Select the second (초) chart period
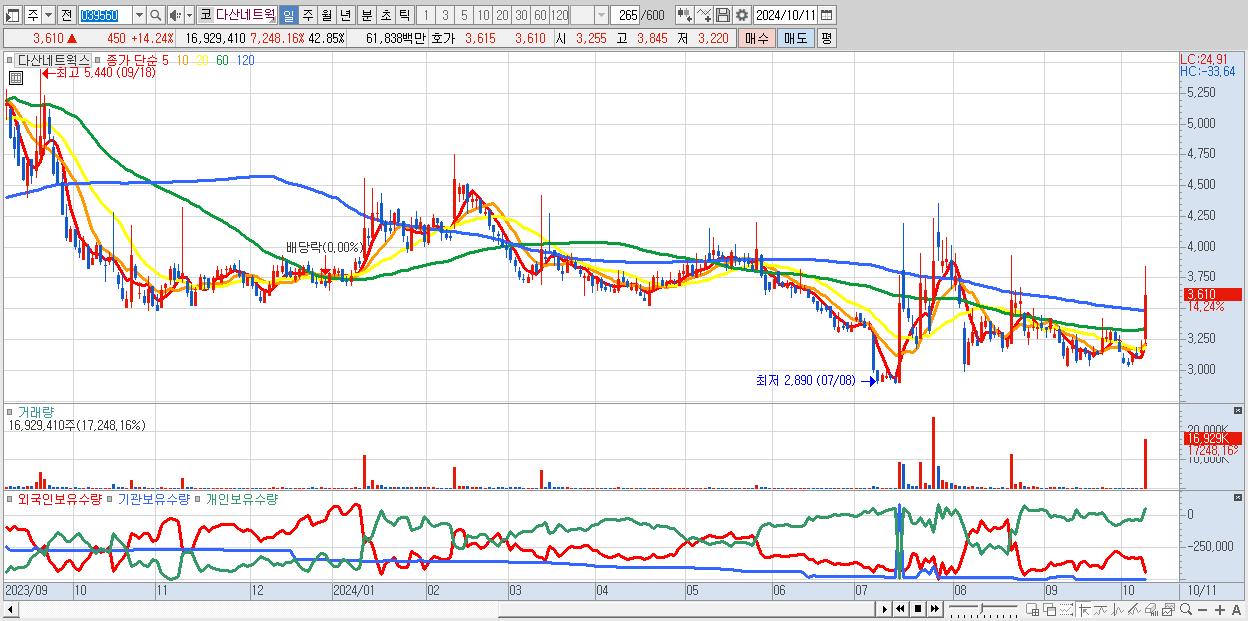 tap(385, 15)
